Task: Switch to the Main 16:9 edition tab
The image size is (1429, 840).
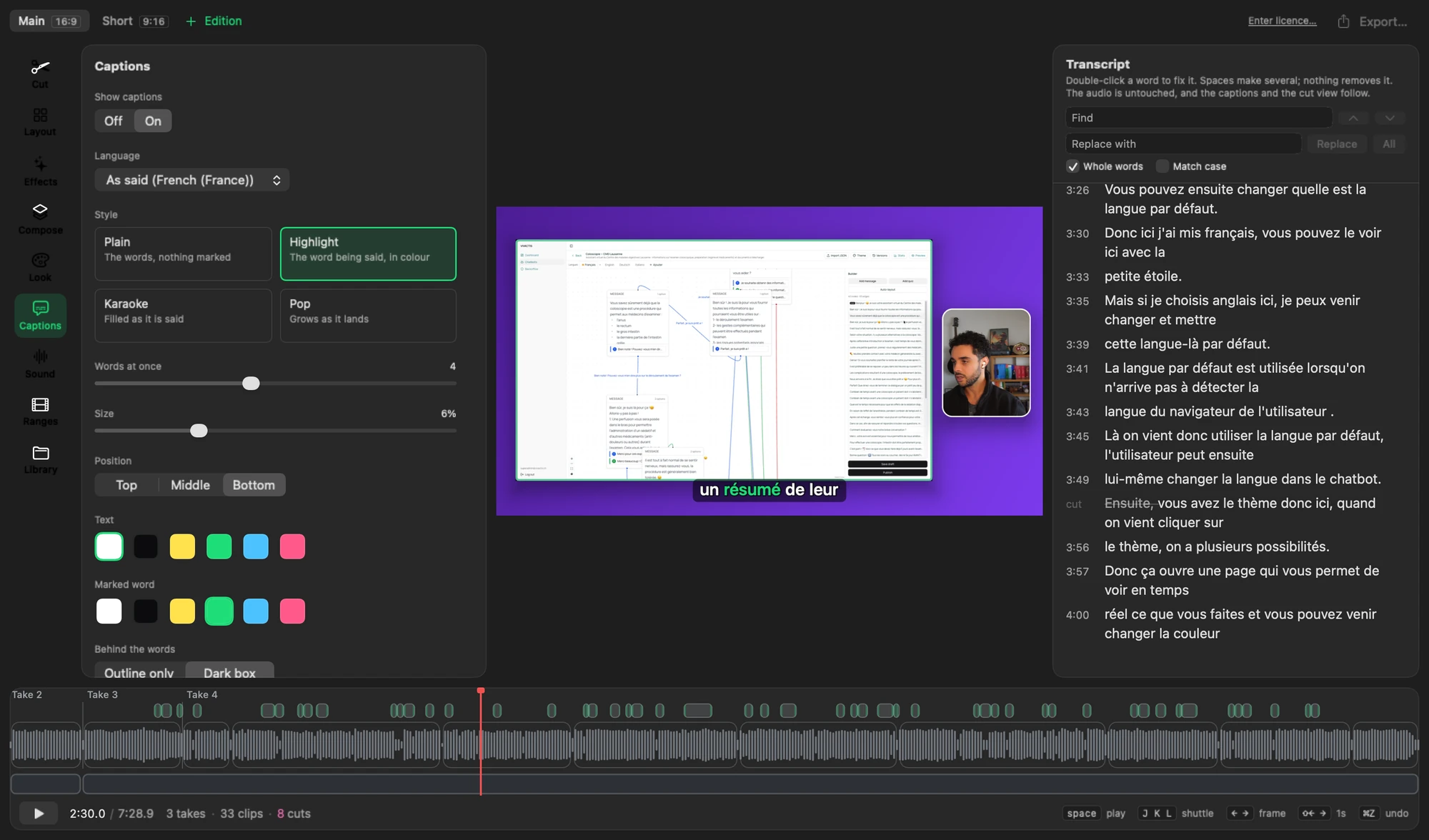Action: pyautogui.click(x=49, y=21)
